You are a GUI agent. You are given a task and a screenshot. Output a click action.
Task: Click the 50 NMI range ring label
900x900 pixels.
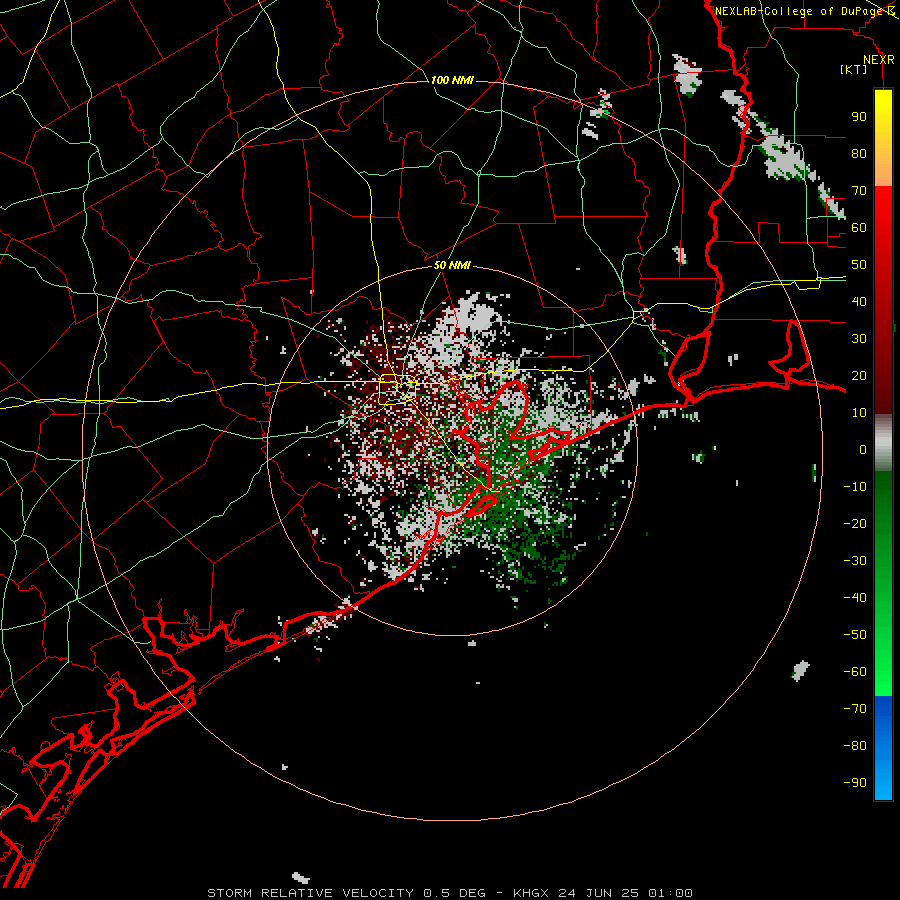452,265
